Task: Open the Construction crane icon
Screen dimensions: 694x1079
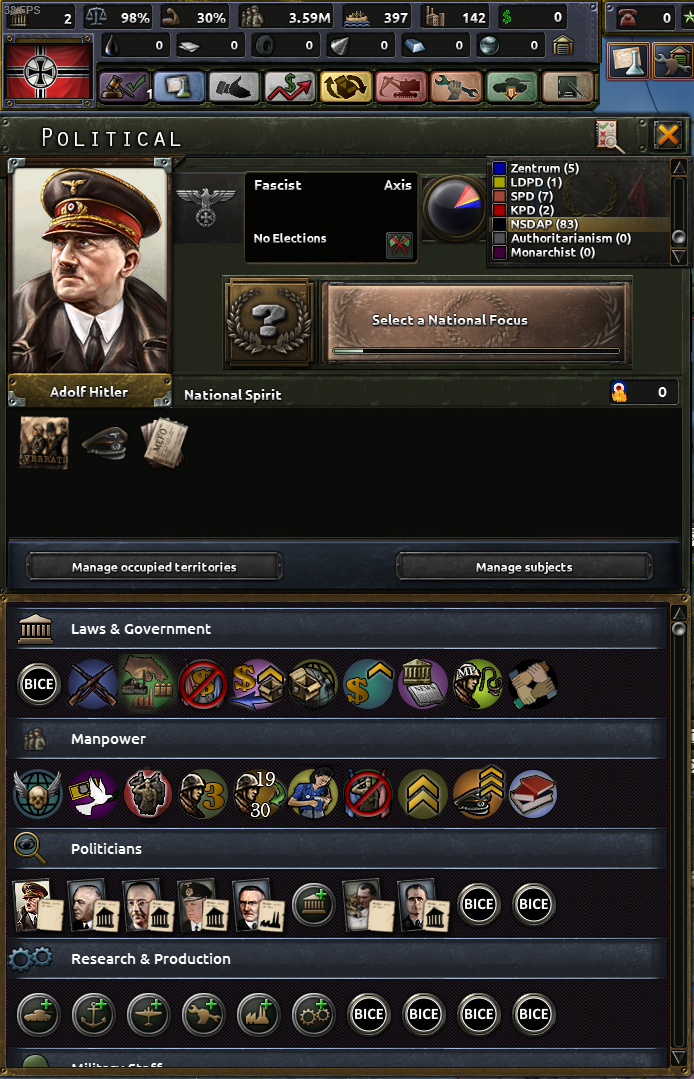Action: coord(400,87)
